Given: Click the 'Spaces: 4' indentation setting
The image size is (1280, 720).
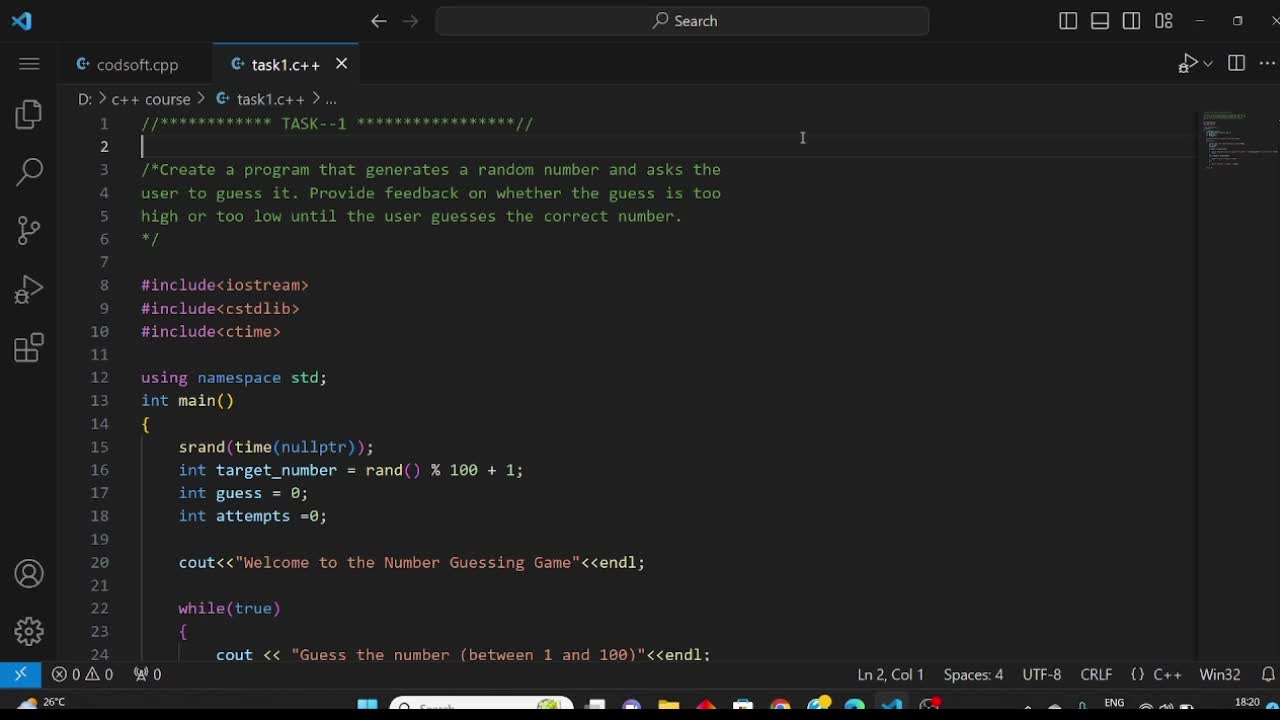Looking at the screenshot, I should tap(973, 675).
